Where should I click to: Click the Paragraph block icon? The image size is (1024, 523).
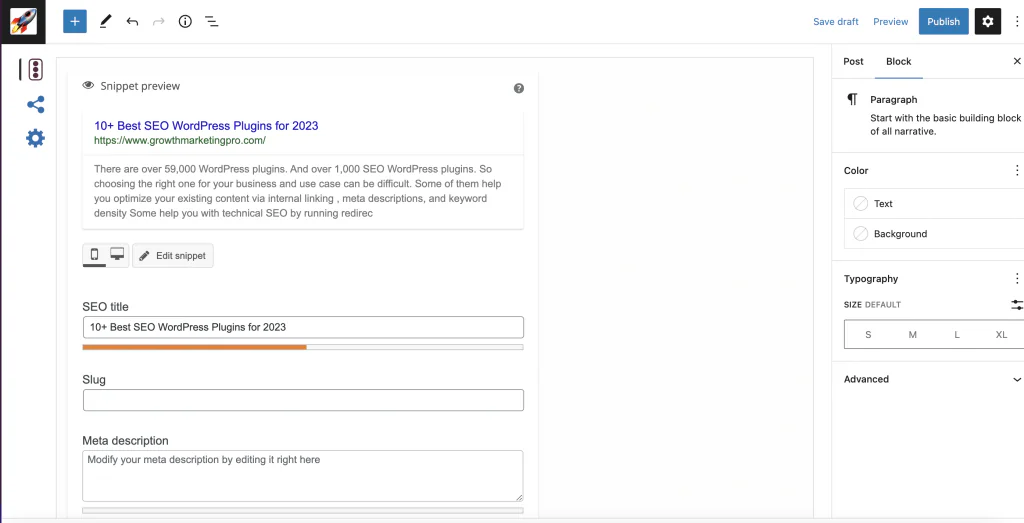click(x=852, y=99)
